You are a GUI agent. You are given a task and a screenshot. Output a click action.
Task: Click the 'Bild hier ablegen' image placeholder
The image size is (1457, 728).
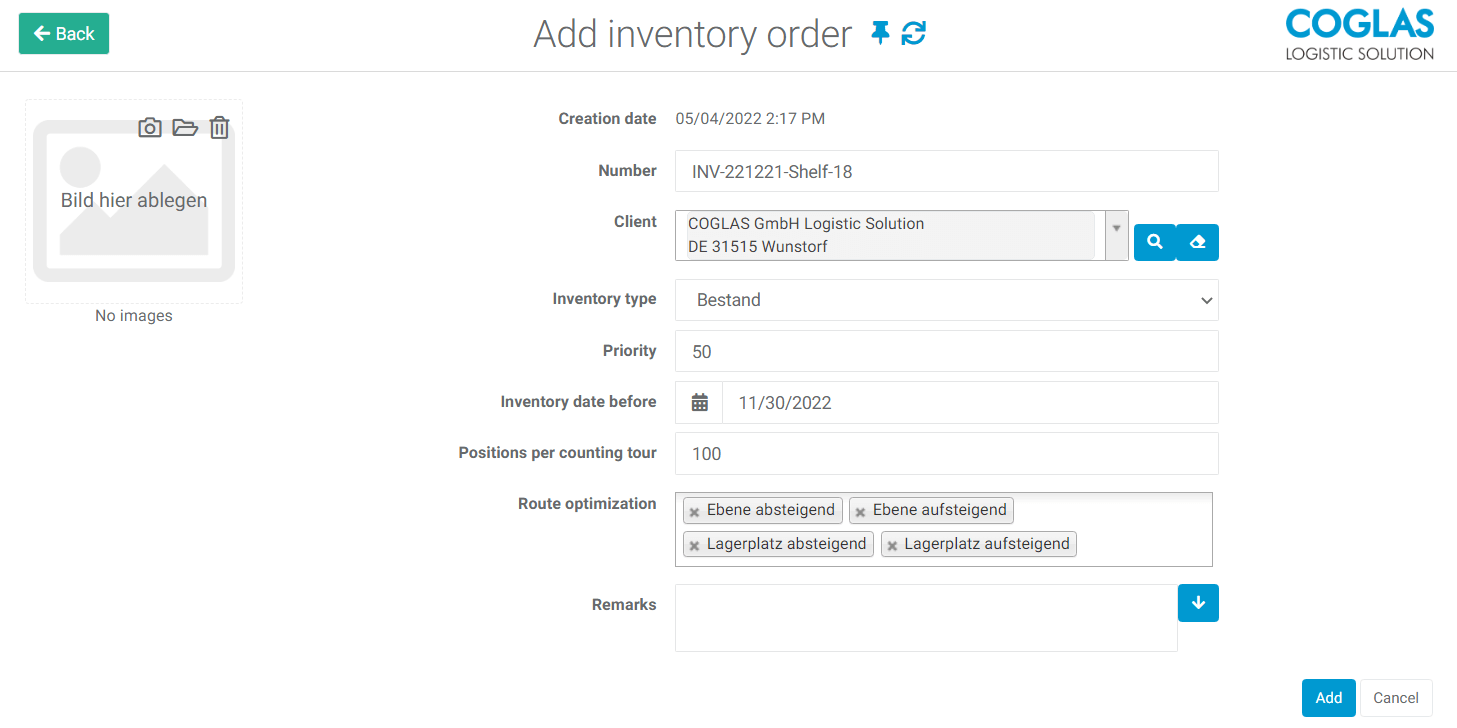coord(134,201)
